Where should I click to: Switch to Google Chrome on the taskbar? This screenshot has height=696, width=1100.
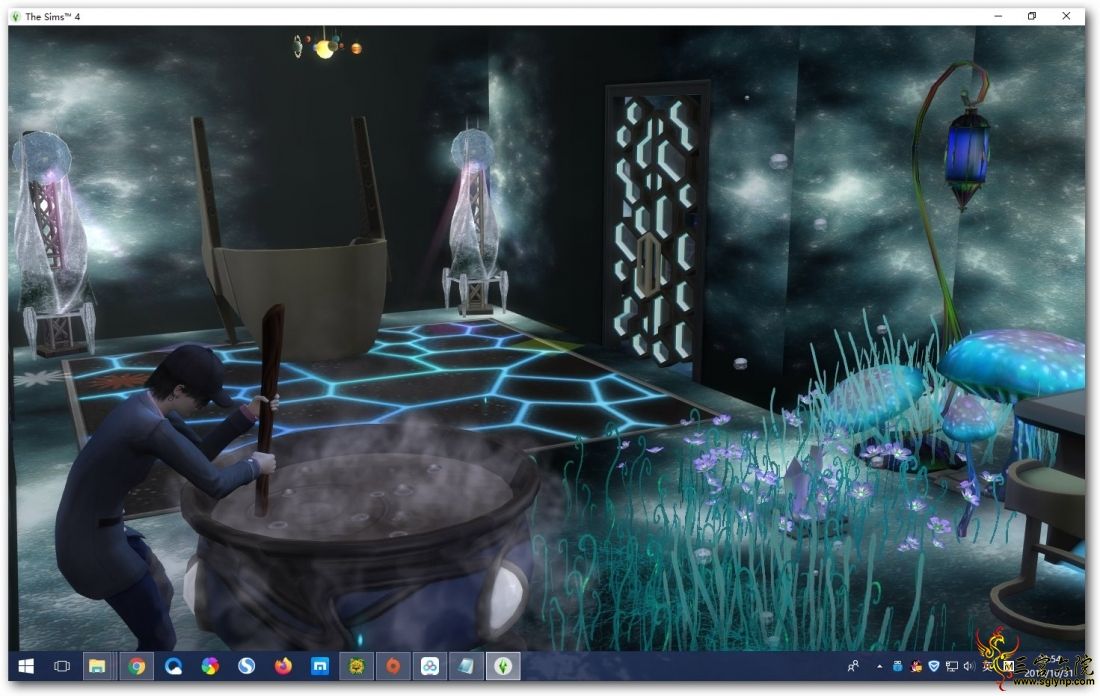137,666
